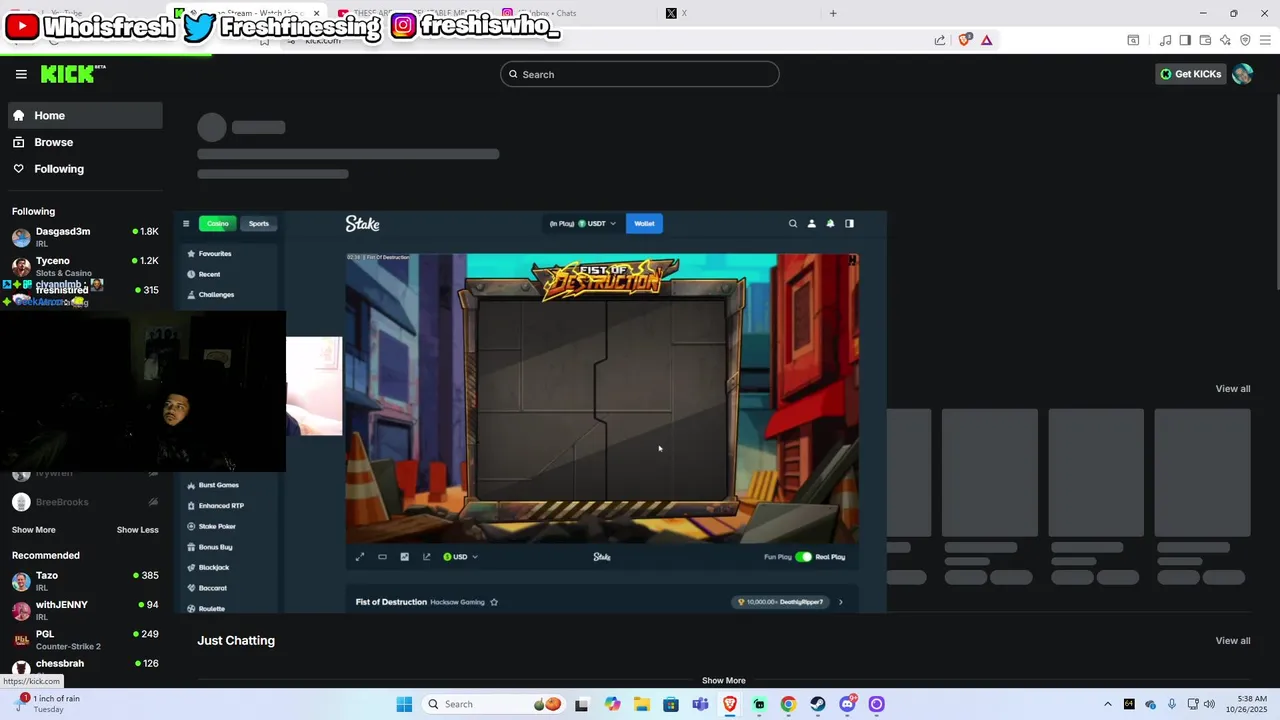Open the Brave Leo AI sparkle icon
The width and height of the screenshot is (1280, 720).
(1225, 40)
